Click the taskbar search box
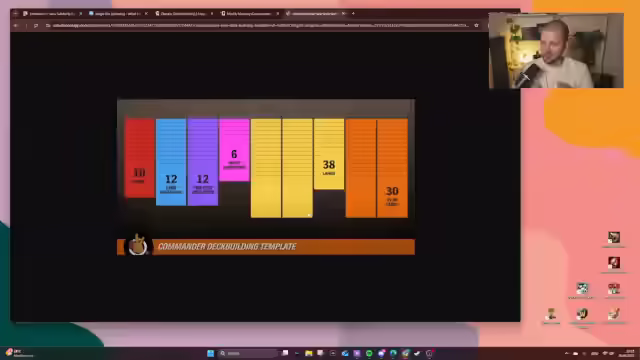The height and width of the screenshot is (360, 640). [248, 353]
